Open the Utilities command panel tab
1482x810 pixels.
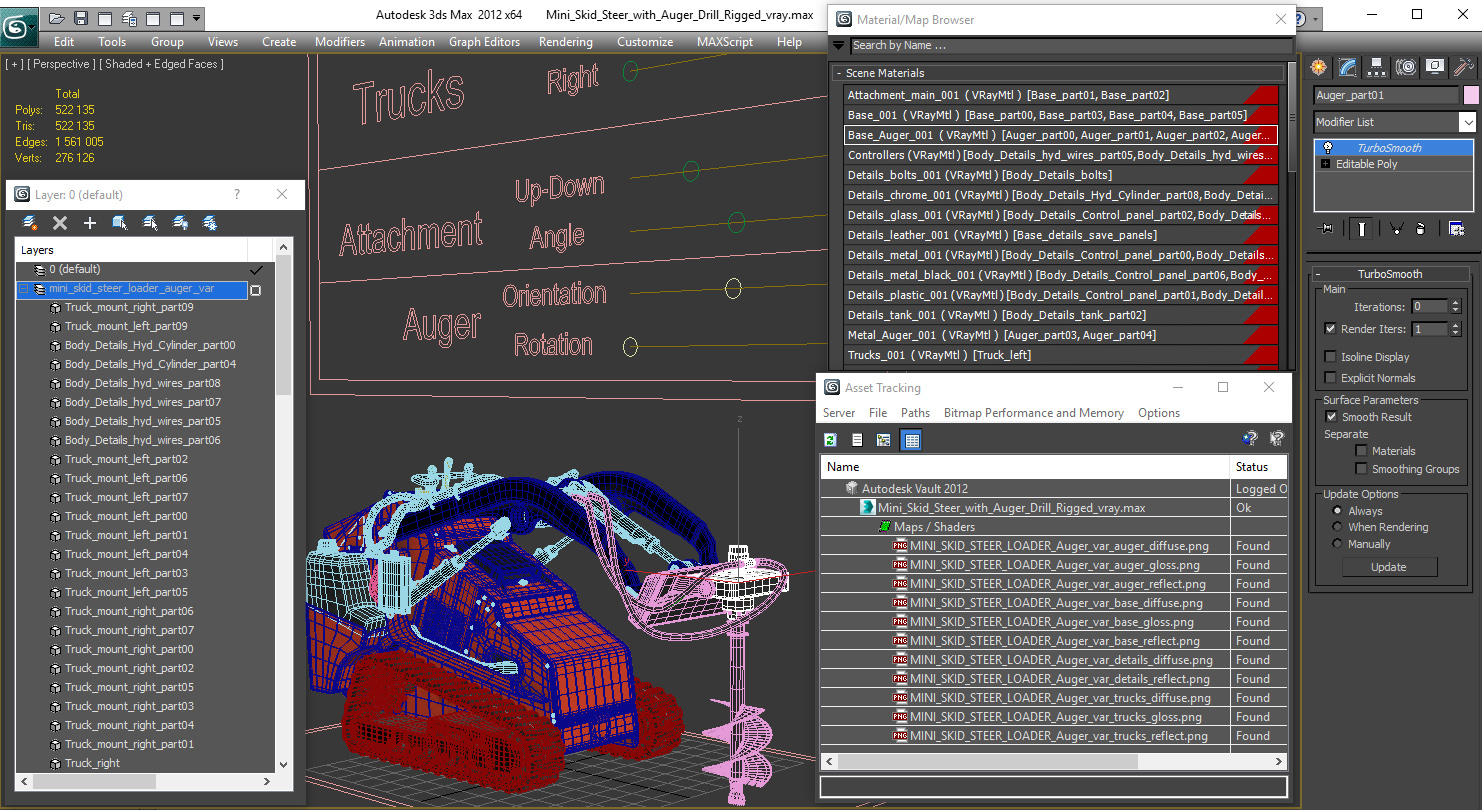pyautogui.click(x=1464, y=67)
